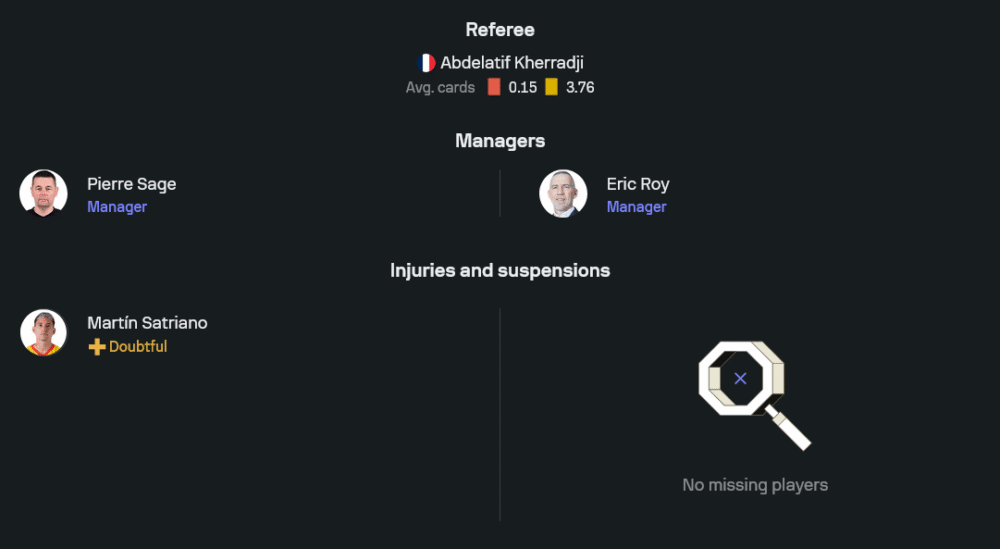This screenshot has height=549, width=1000.
Task: Open the Martín Satriano player link
Action: pyautogui.click(x=147, y=323)
